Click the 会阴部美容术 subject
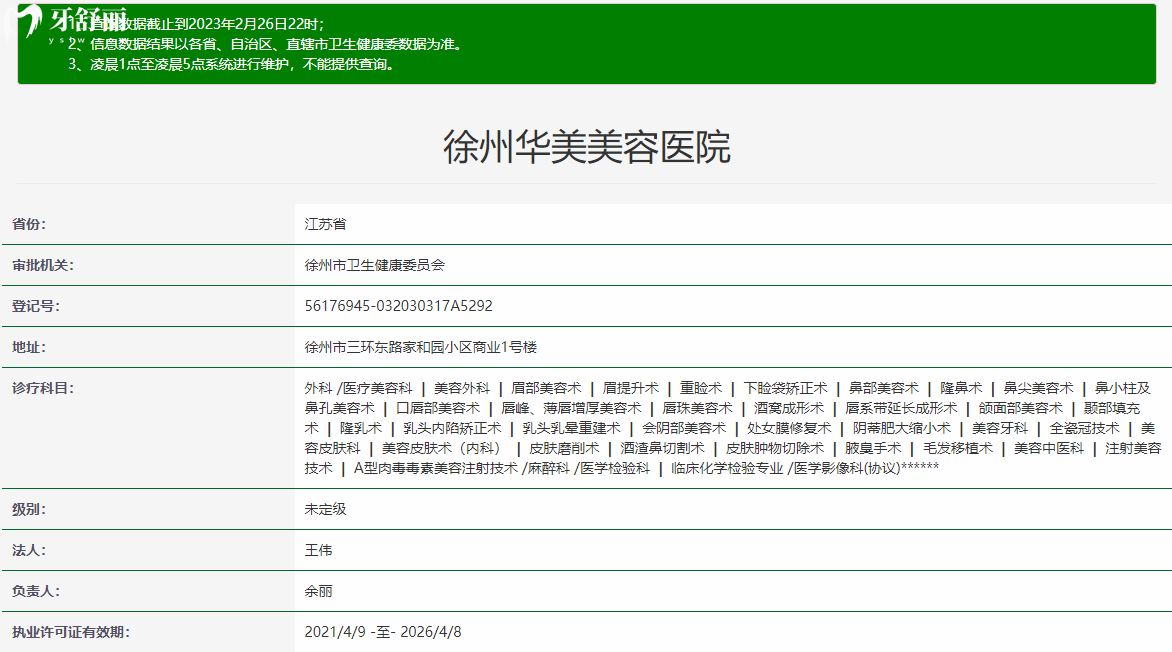This screenshot has height=652, width=1172. click(684, 428)
